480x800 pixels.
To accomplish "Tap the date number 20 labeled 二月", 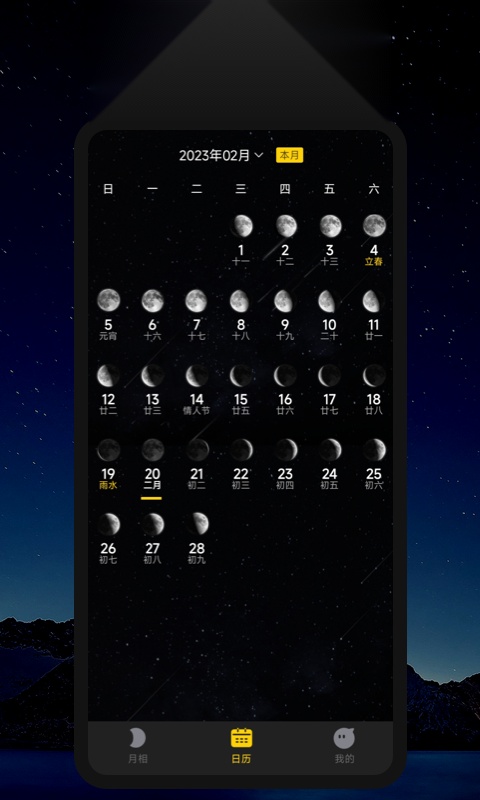I will pyautogui.click(x=153, y=474).
